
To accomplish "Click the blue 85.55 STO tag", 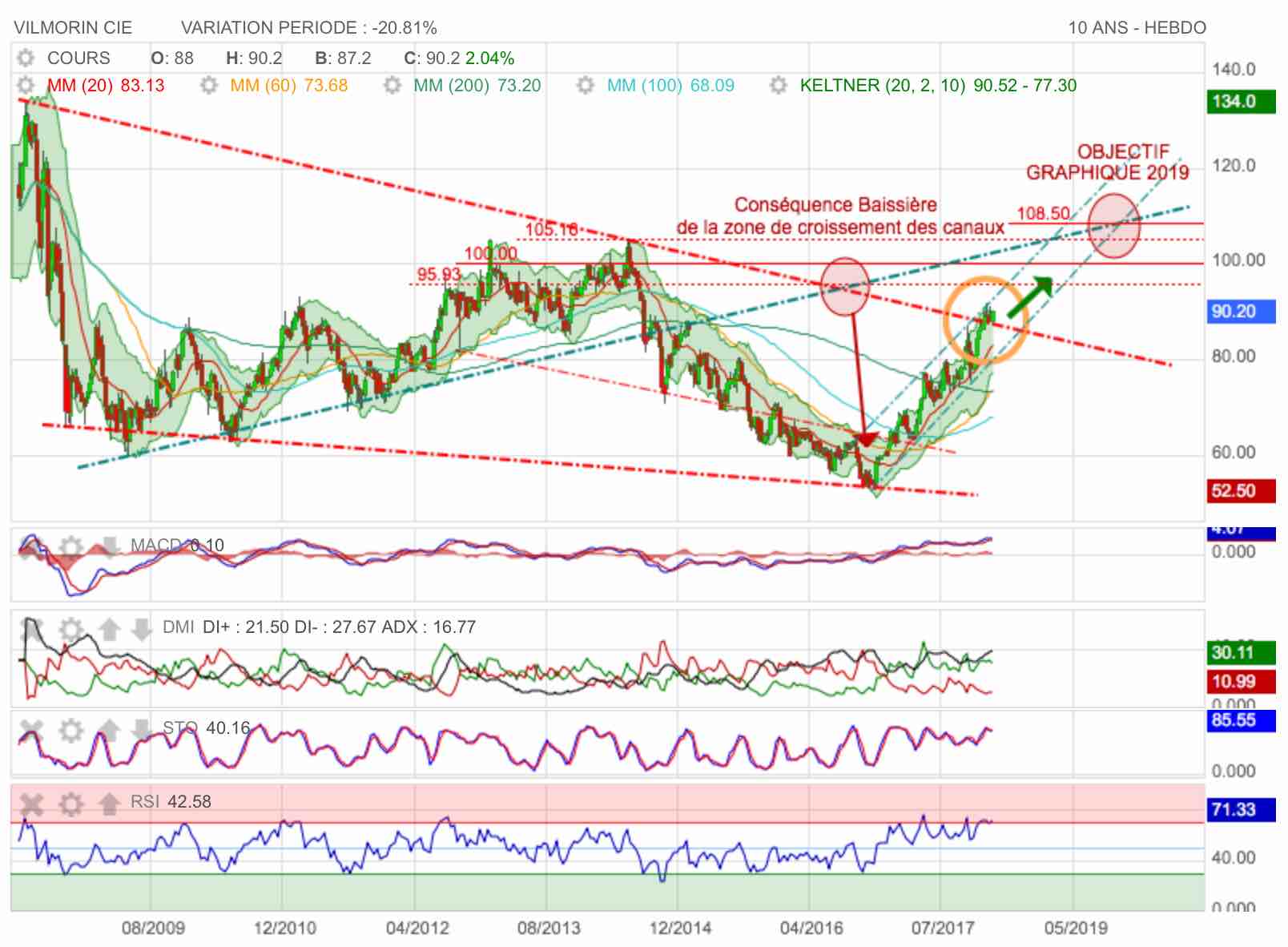I will point(1241,719).
